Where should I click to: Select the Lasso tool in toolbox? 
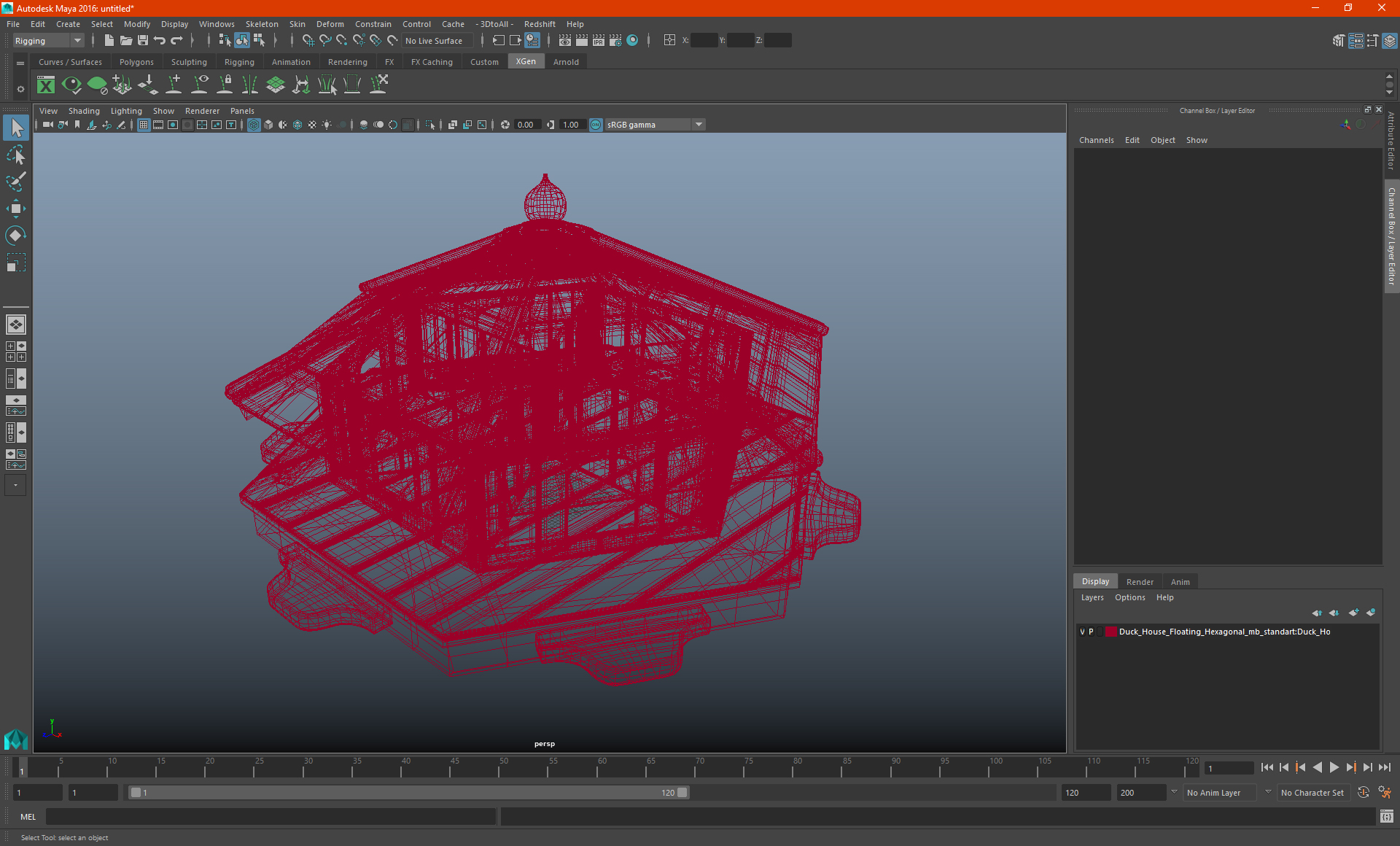click(16, 155)
